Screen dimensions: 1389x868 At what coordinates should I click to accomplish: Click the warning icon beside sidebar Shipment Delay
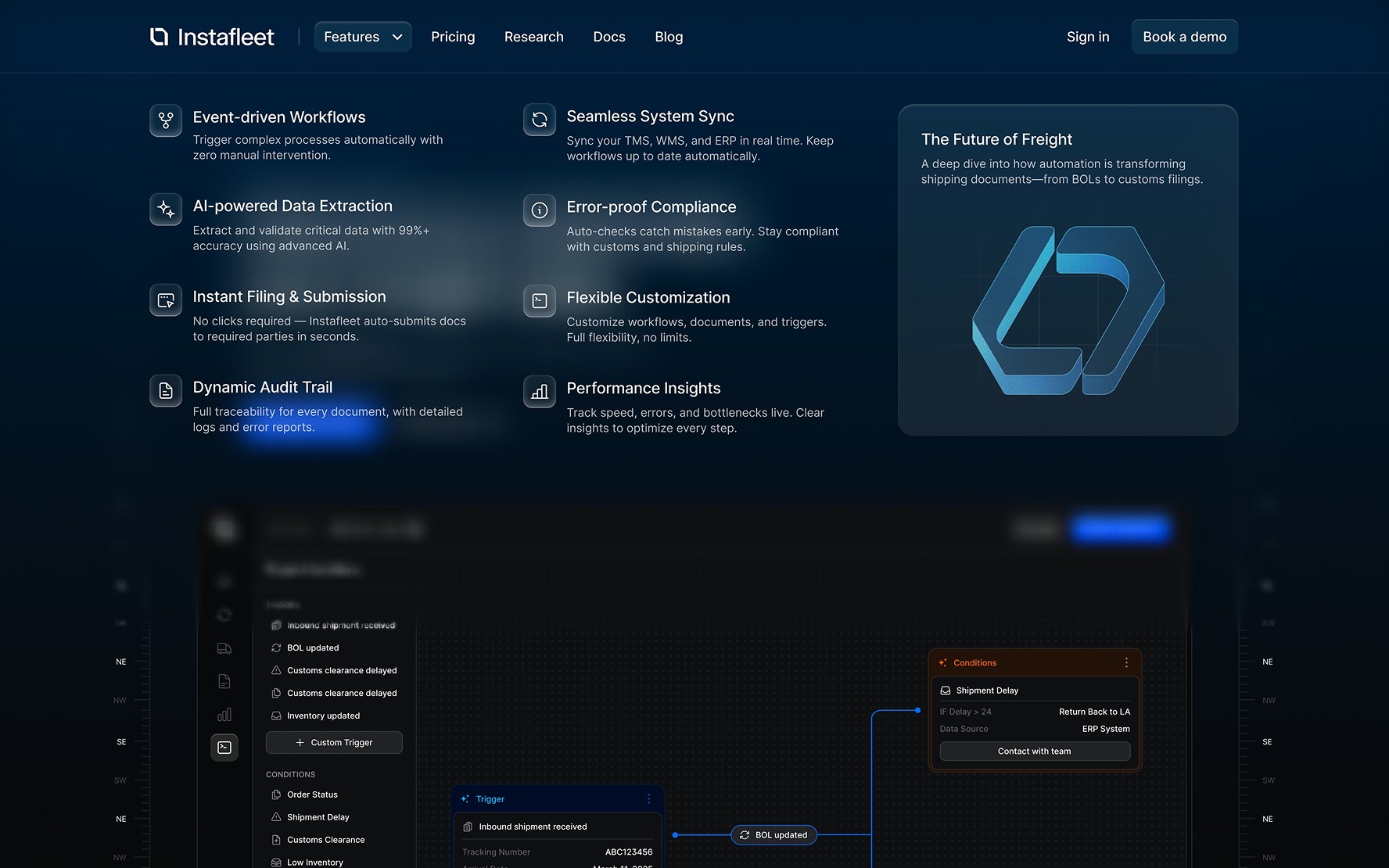[x=276, y=817]
